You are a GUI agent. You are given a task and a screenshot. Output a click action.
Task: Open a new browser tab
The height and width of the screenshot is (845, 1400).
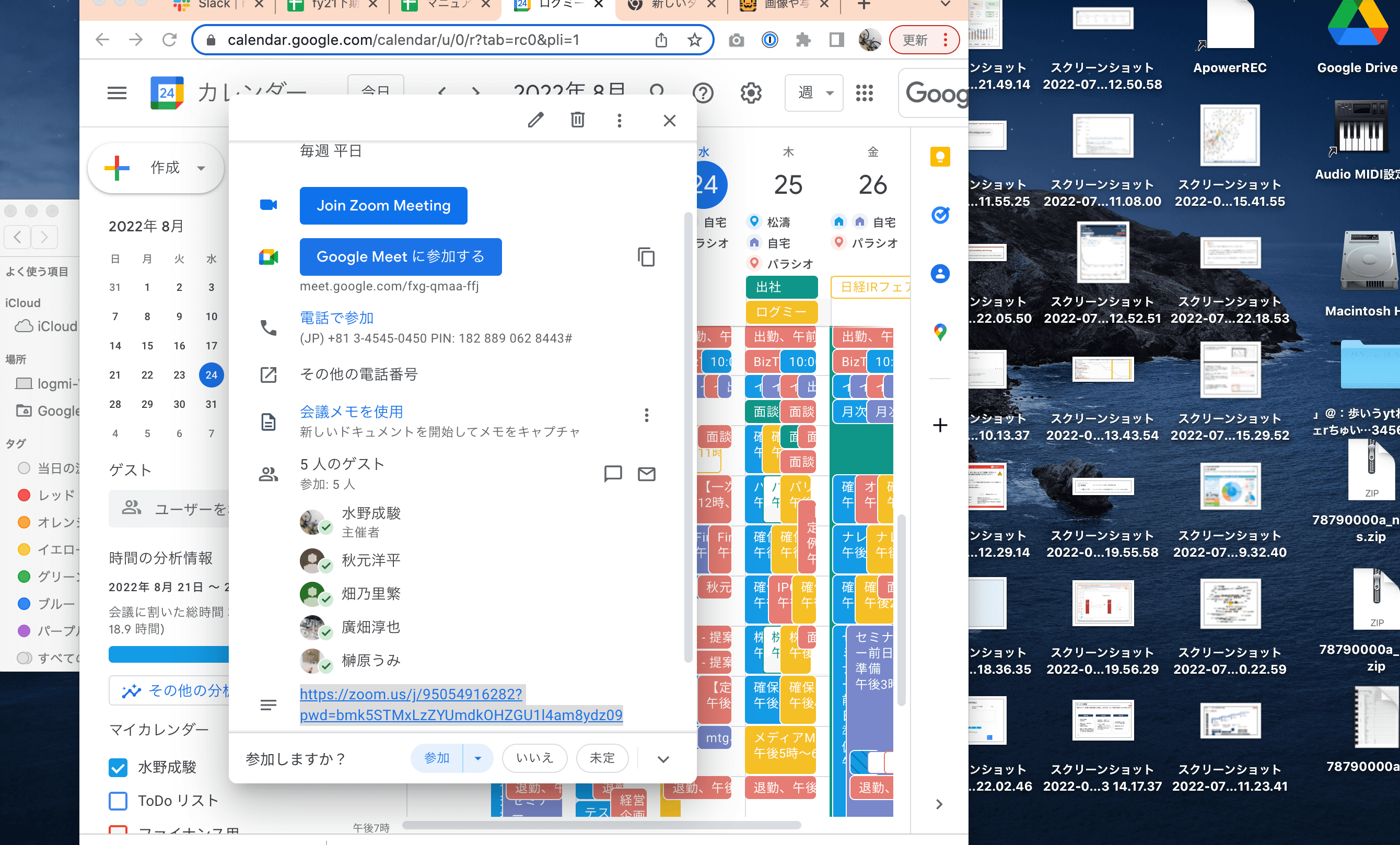coord(864,5)
